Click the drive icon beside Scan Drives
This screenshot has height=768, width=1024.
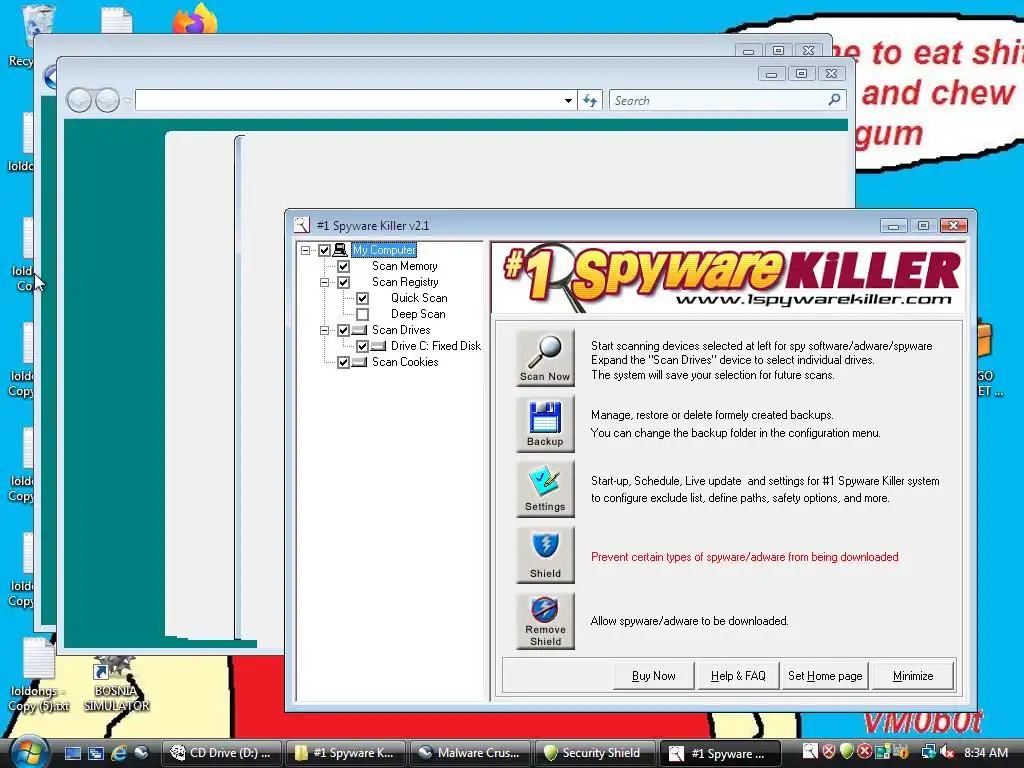click(x=360, y=330)
